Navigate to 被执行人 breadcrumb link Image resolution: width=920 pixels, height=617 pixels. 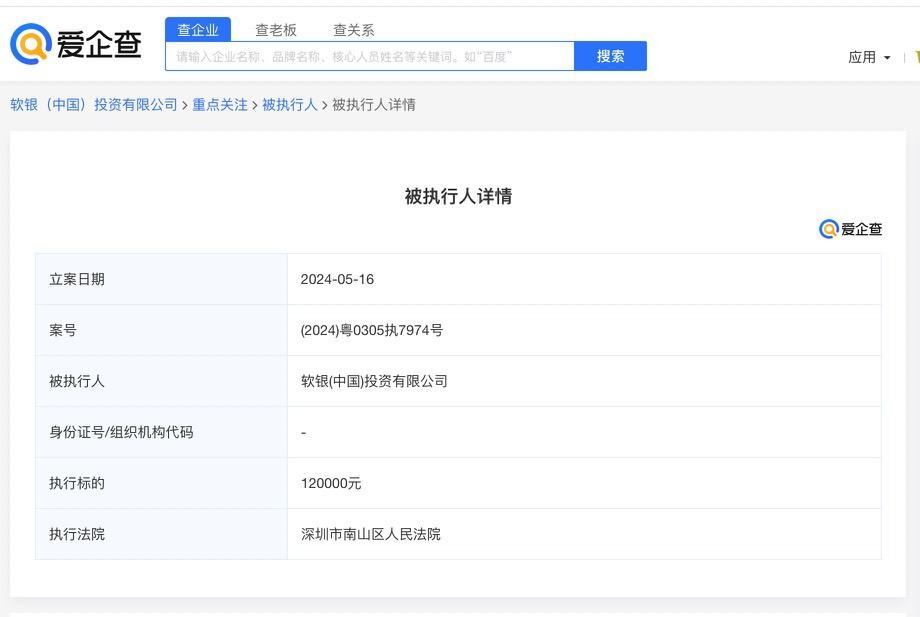click(x=289, y=105)
